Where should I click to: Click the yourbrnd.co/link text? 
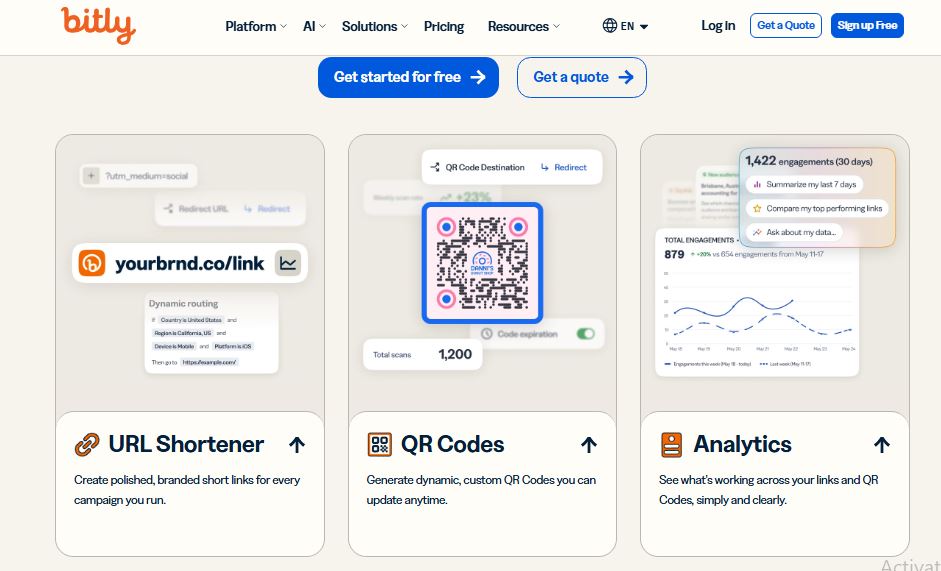coord(190,264)
